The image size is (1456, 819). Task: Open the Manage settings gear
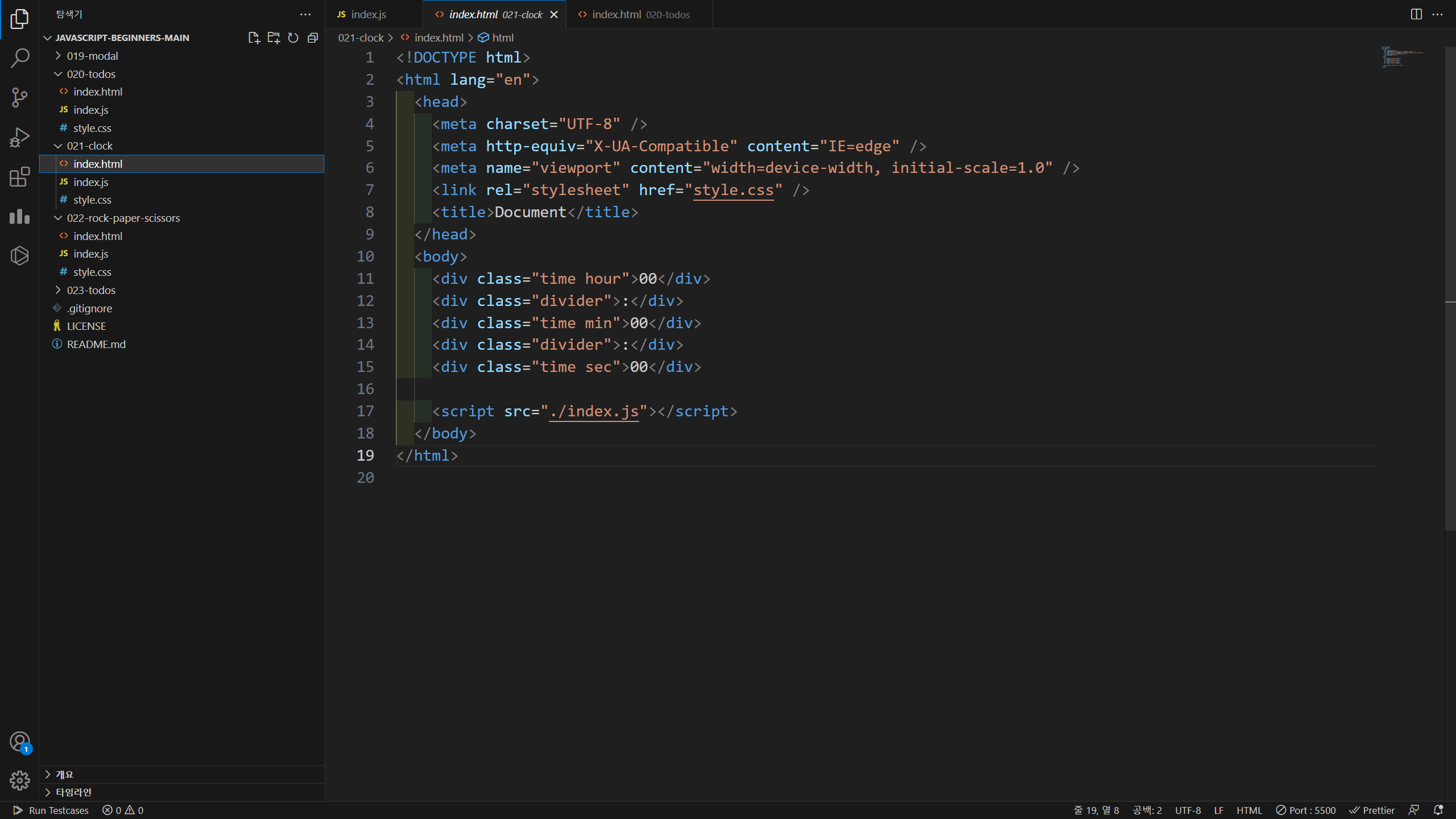pos(20,780)
